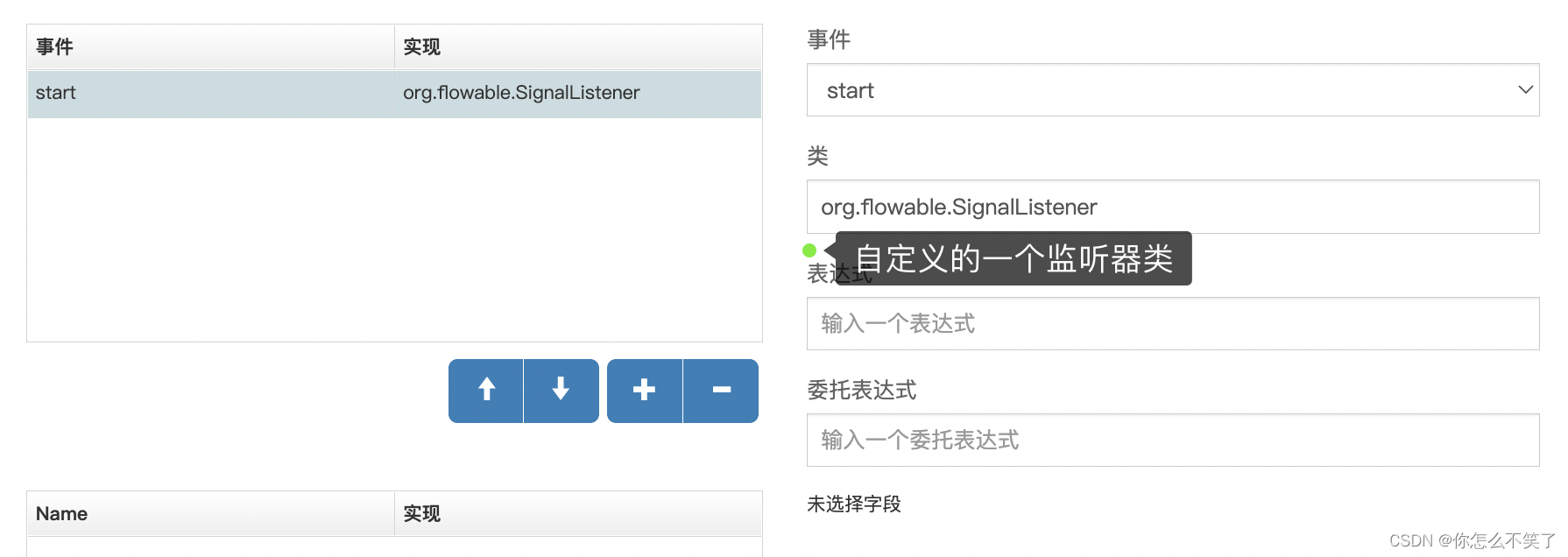Screen dimensions: 1568x557
Task: Remove the selected listener with minus button
Action: pyautogui.click(x=721, y=391)
